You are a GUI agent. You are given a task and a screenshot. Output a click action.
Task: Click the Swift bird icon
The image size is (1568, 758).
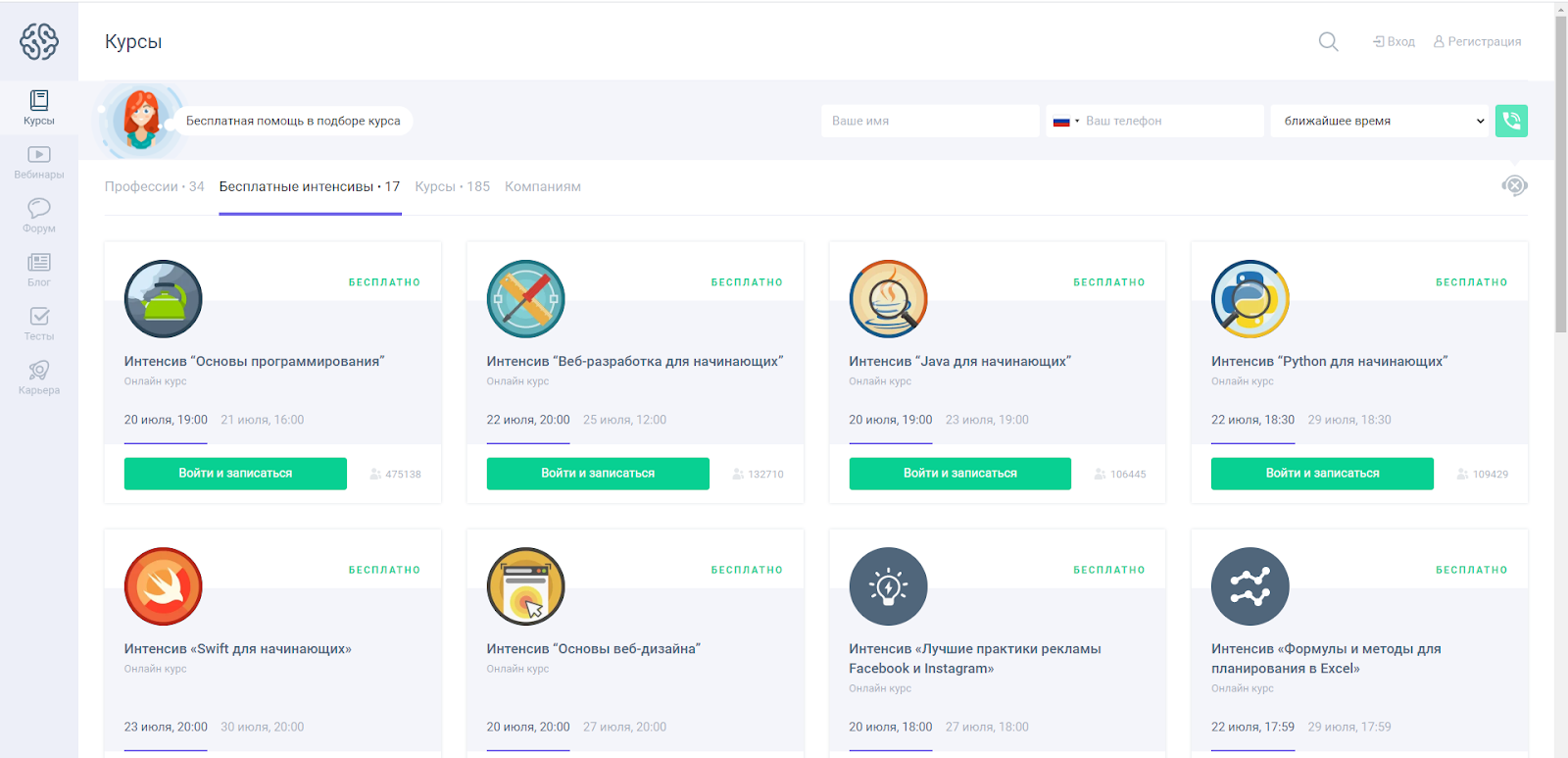[164, 586]
